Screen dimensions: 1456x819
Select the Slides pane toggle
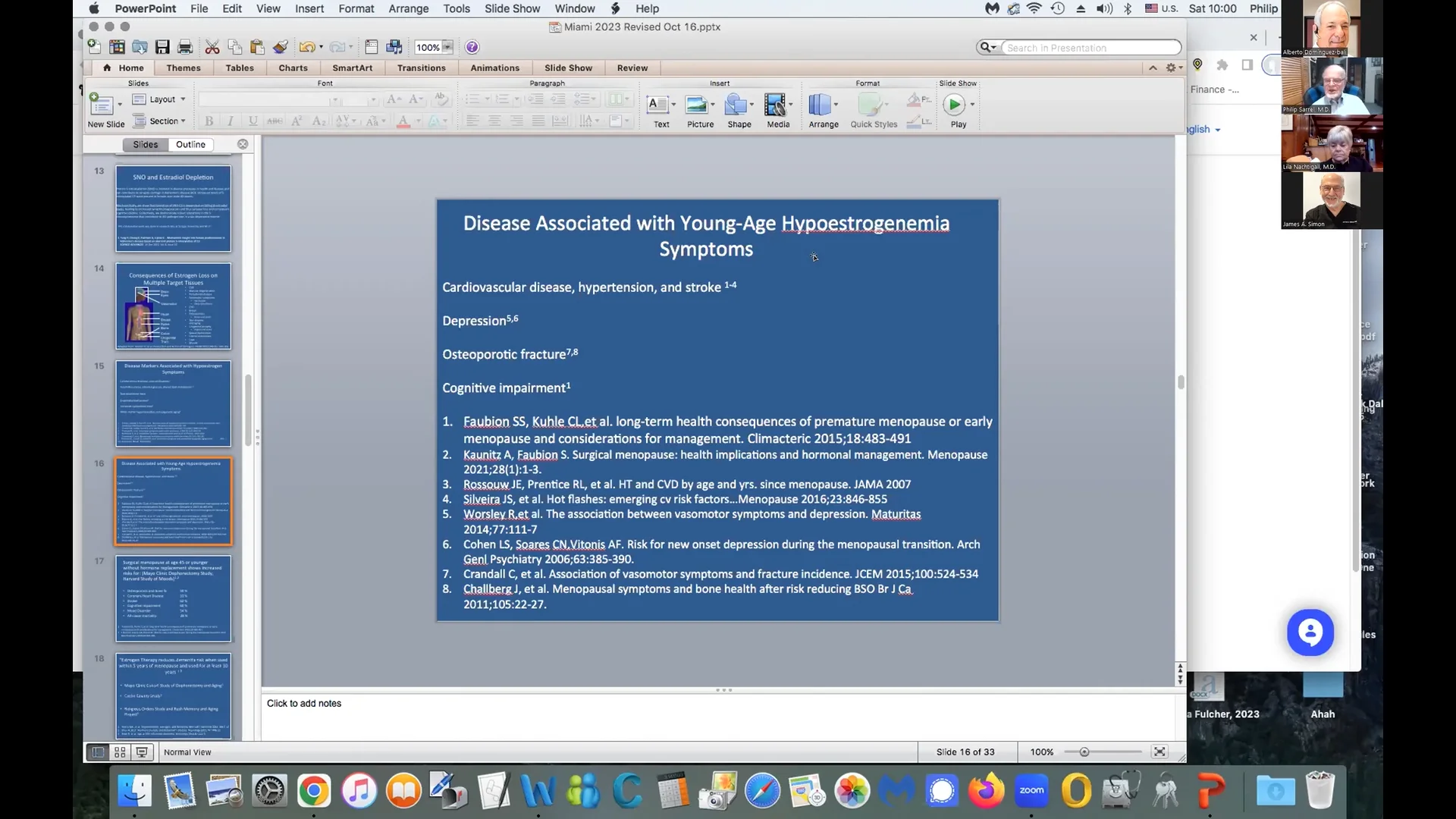[x=146, y=144]
